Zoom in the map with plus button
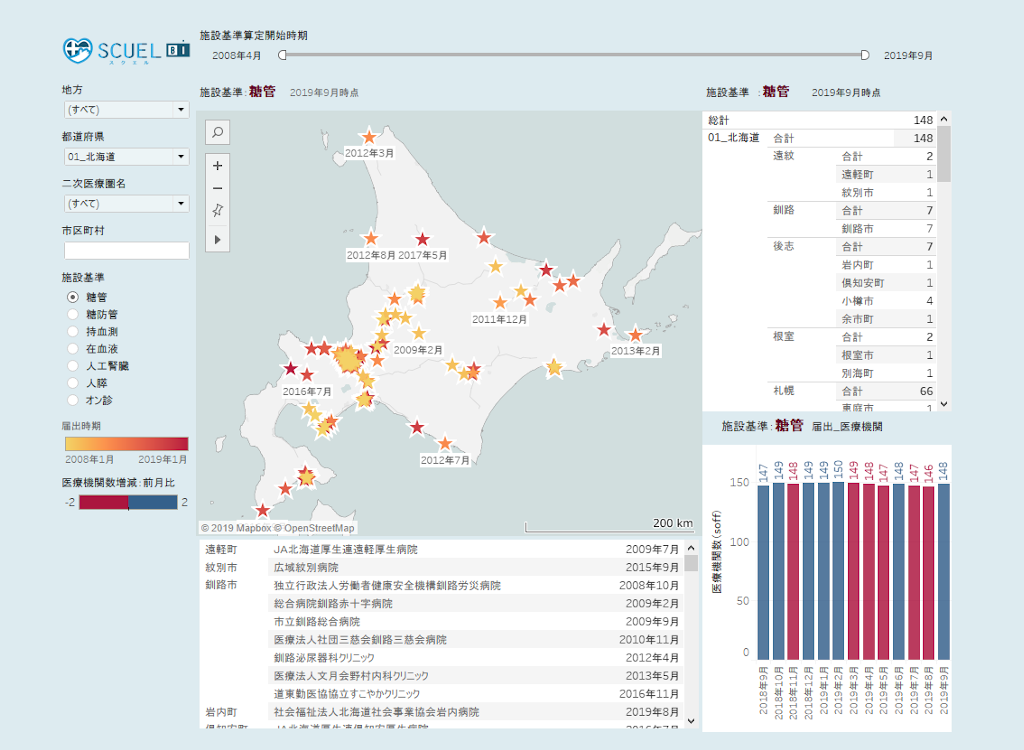Image resolution: width=1024 pixels, height=750 pixels. (x=217, y=165)
